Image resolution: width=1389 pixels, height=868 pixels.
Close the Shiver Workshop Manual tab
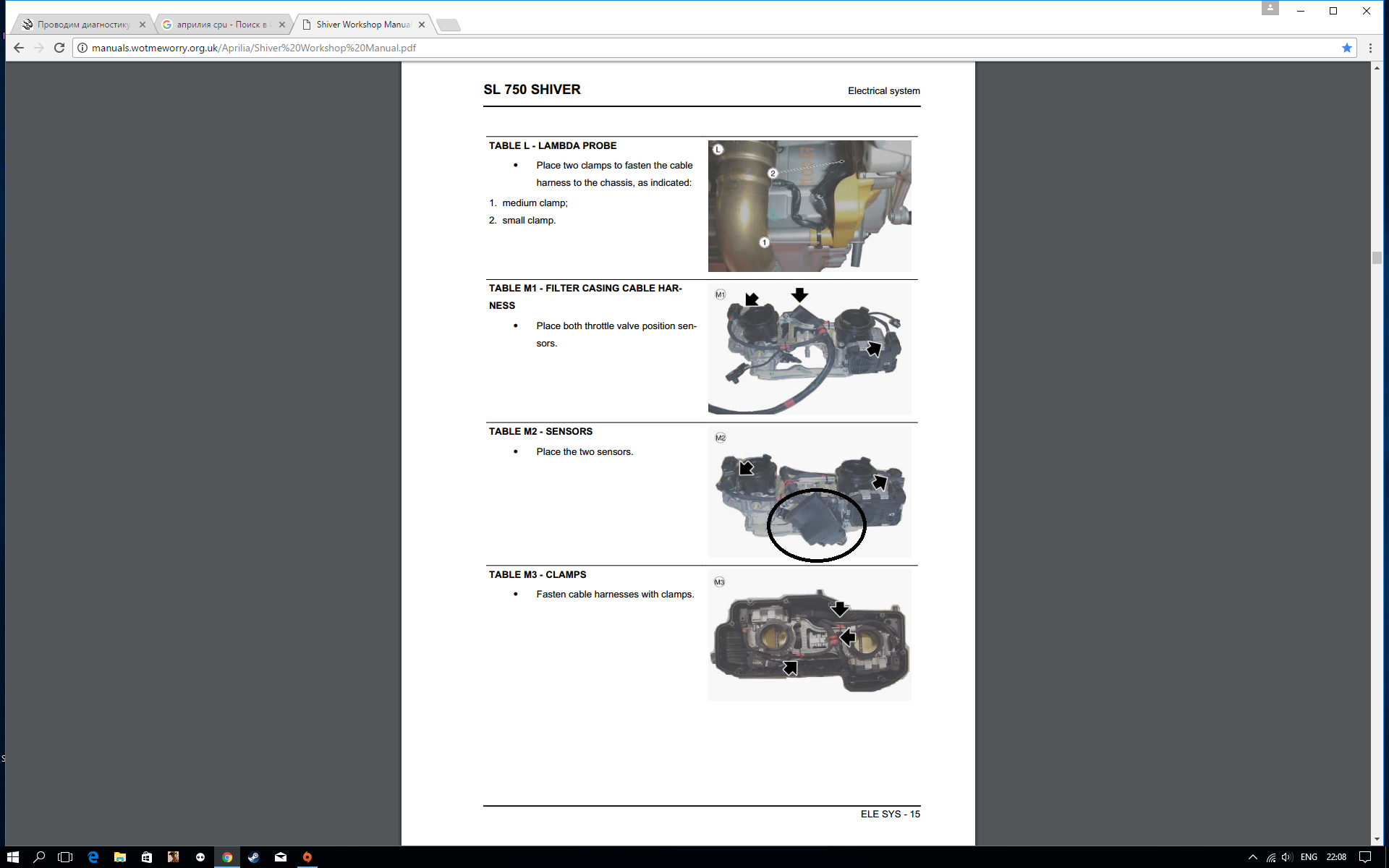422,25
